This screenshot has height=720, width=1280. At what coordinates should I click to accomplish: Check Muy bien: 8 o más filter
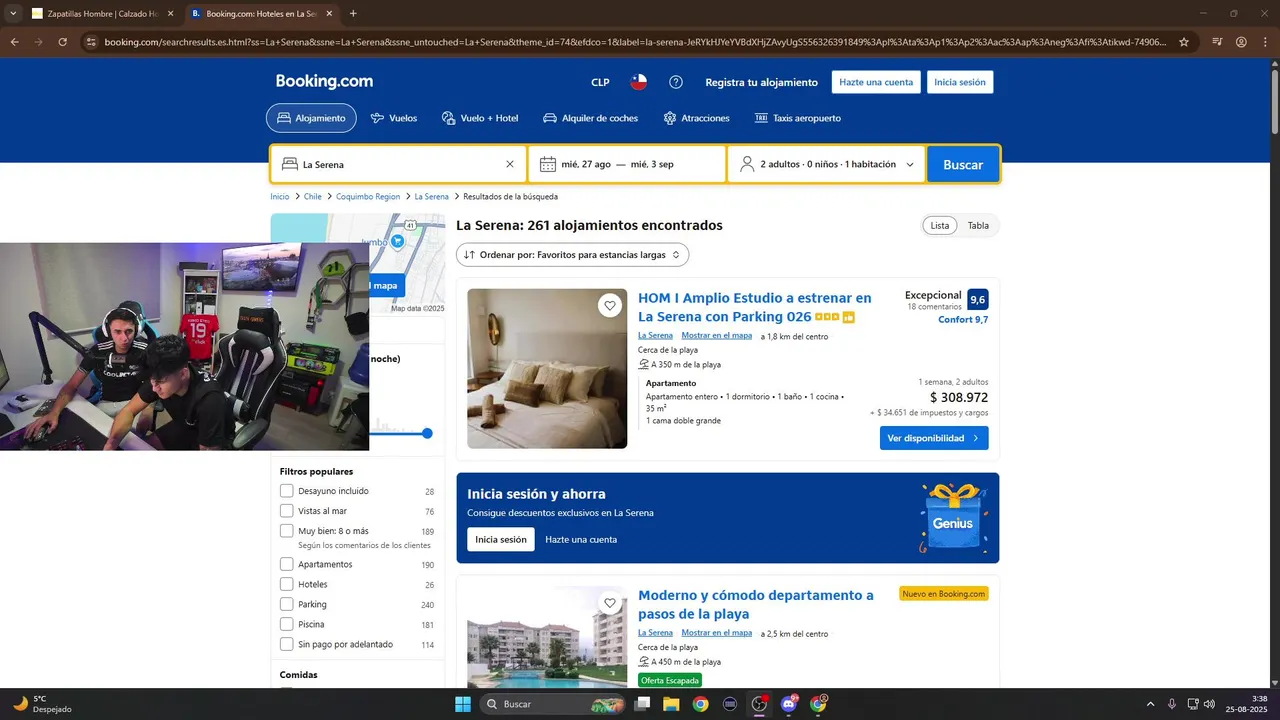287,531
